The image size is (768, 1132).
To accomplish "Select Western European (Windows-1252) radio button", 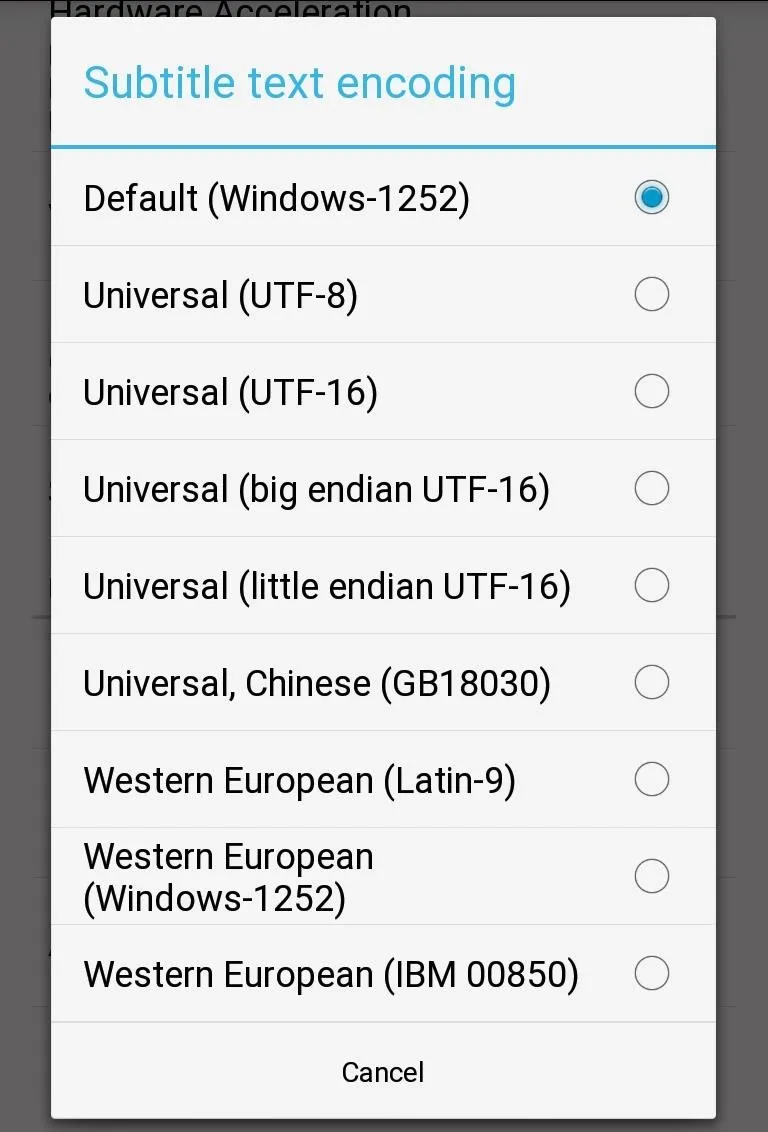I will (x=651, y=876).
